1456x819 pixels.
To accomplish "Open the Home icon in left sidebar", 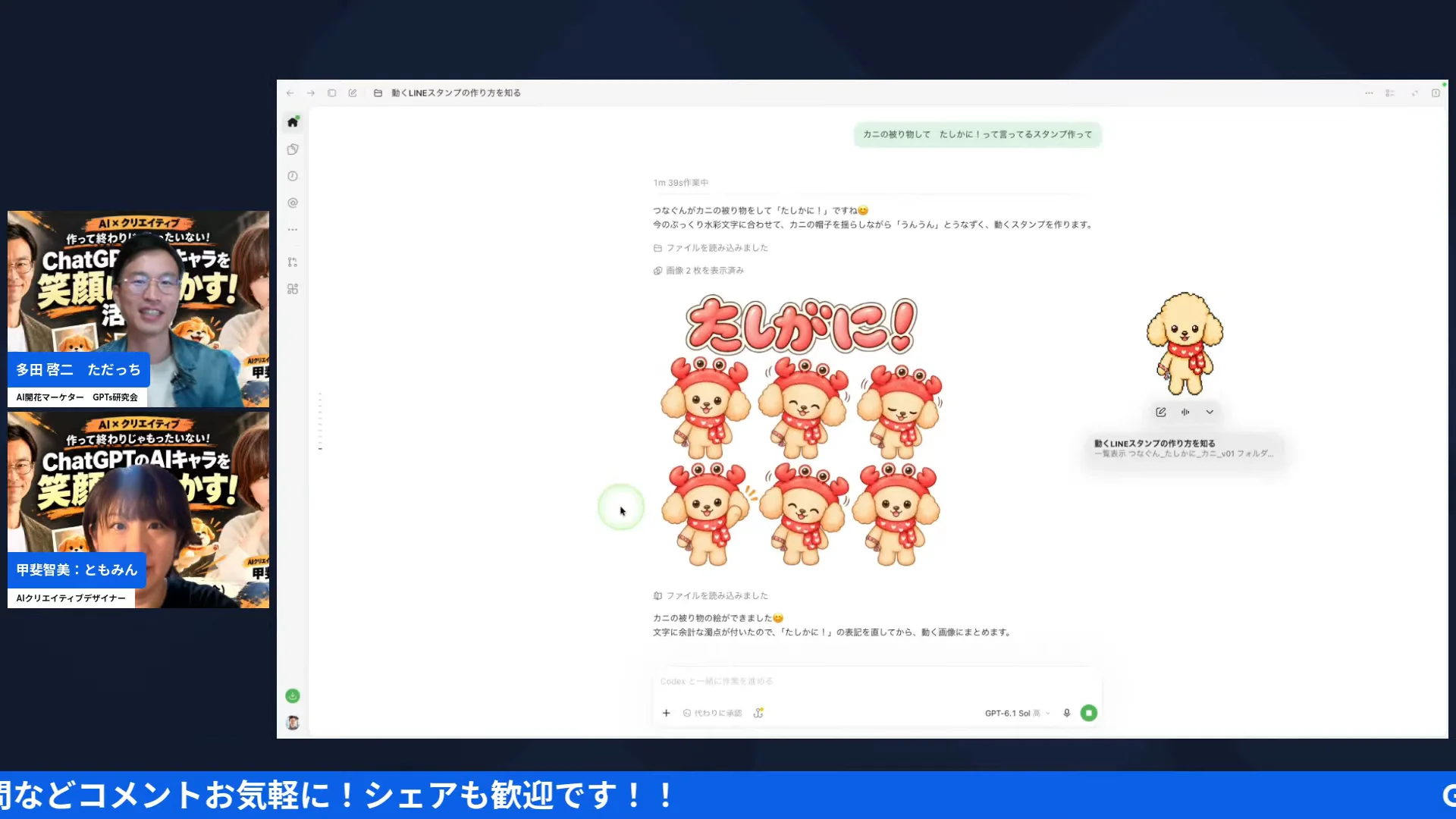I will pos(293,121).
